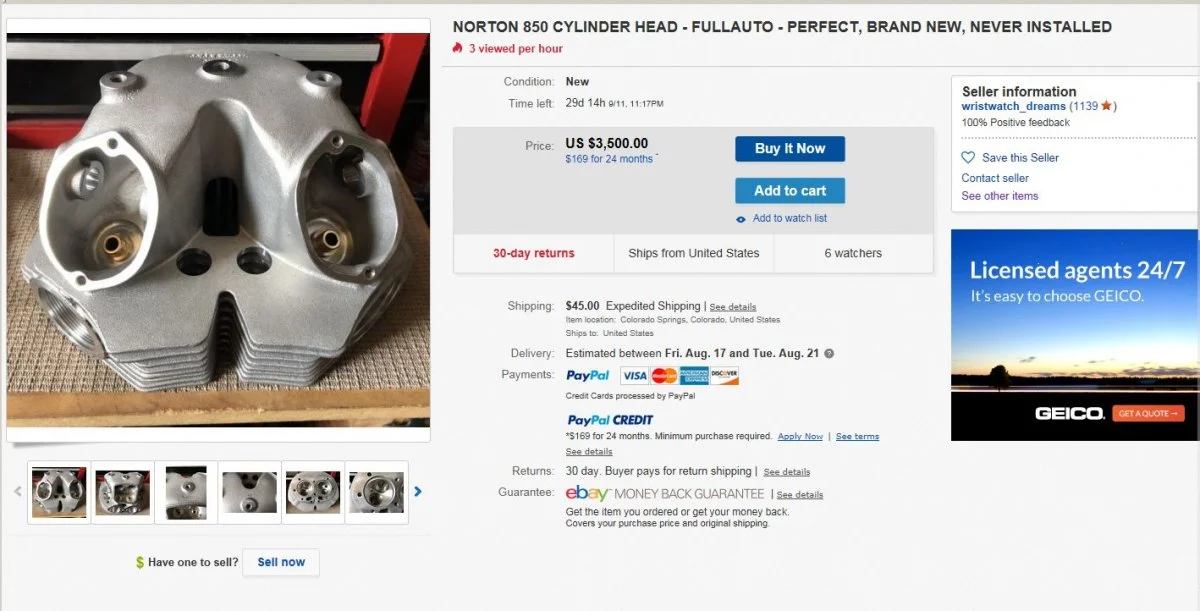Open delivery estimate help via the question mark icon
The image size is (1200, 611).
(829, 353)
